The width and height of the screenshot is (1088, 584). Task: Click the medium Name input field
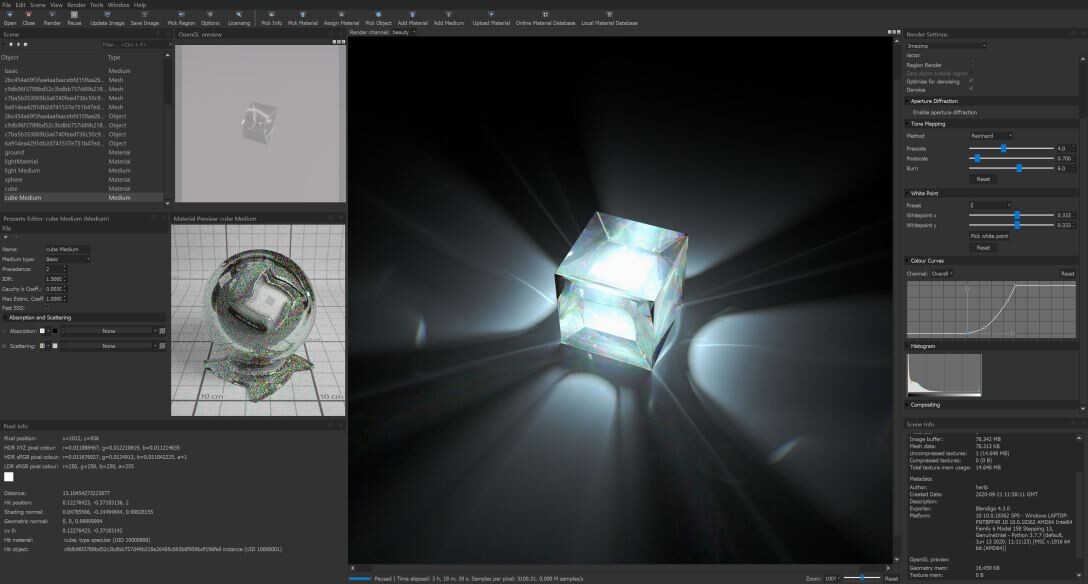click(67, 249)
